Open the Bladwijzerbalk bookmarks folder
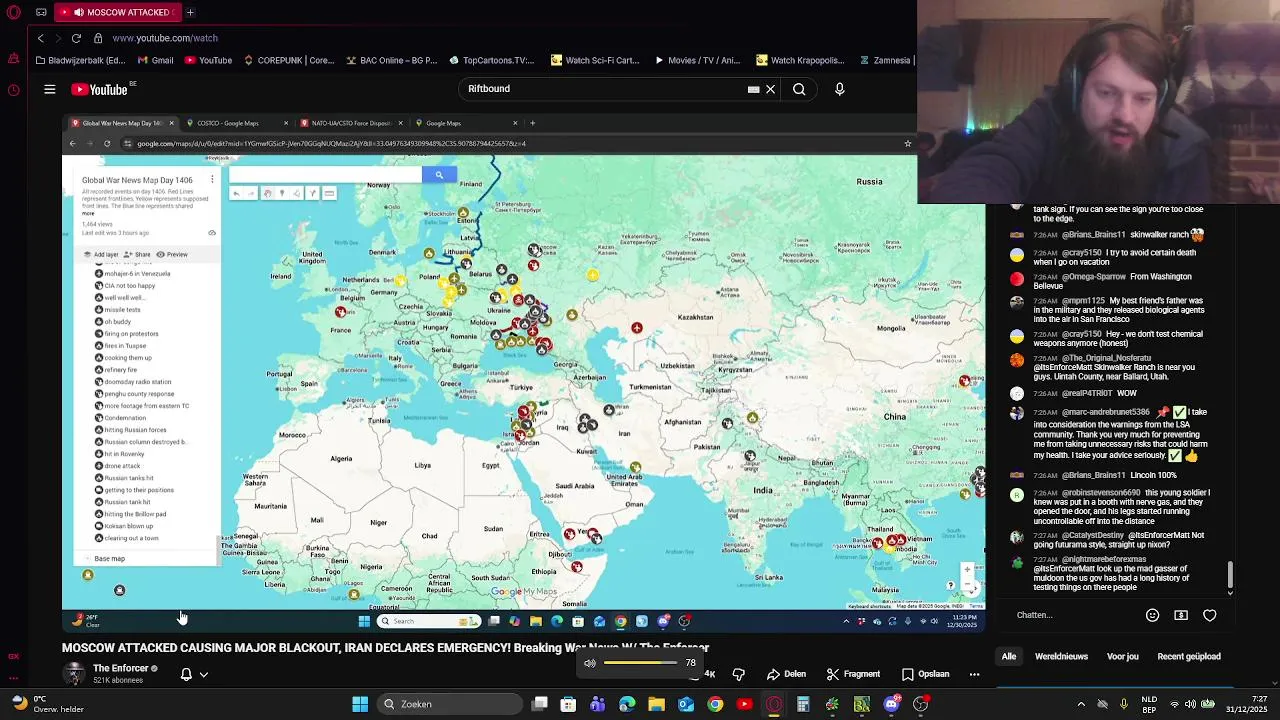 (x=79, y=60)
